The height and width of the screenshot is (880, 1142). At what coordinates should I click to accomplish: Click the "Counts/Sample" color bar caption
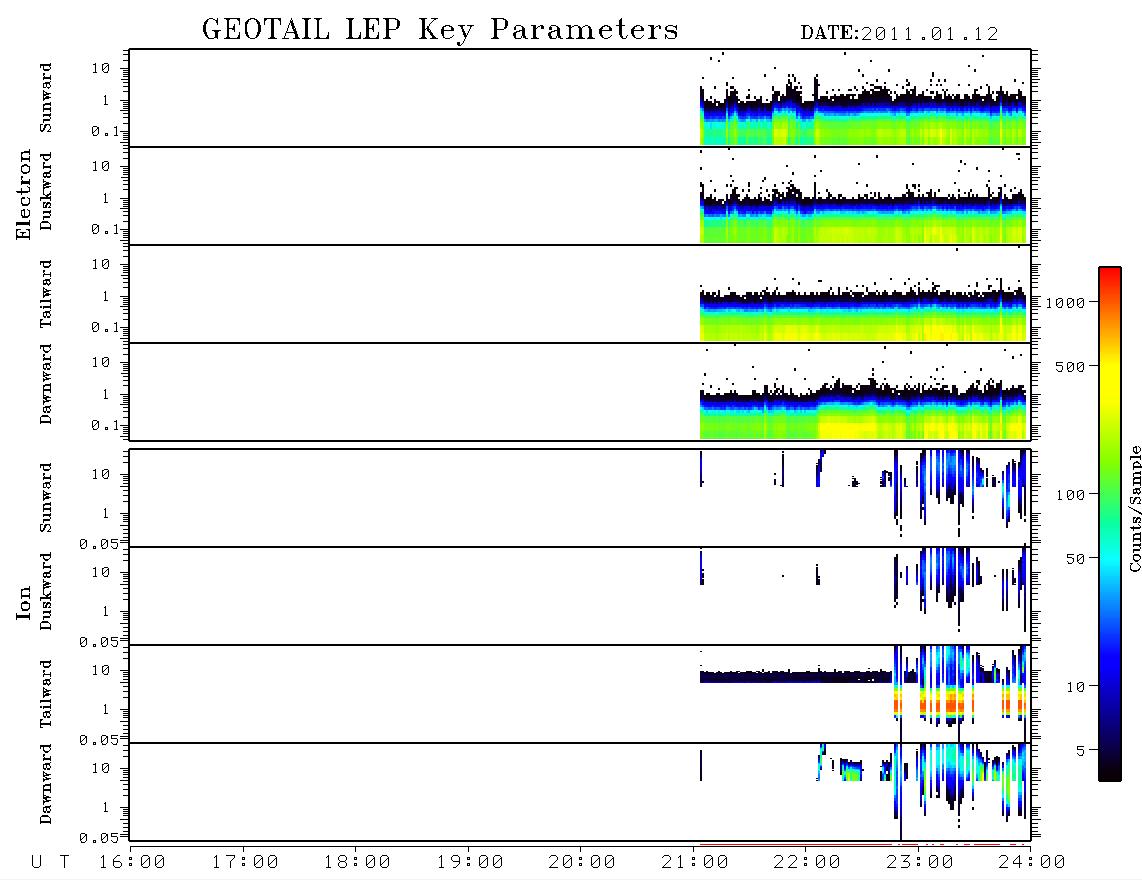(1134, 508)
